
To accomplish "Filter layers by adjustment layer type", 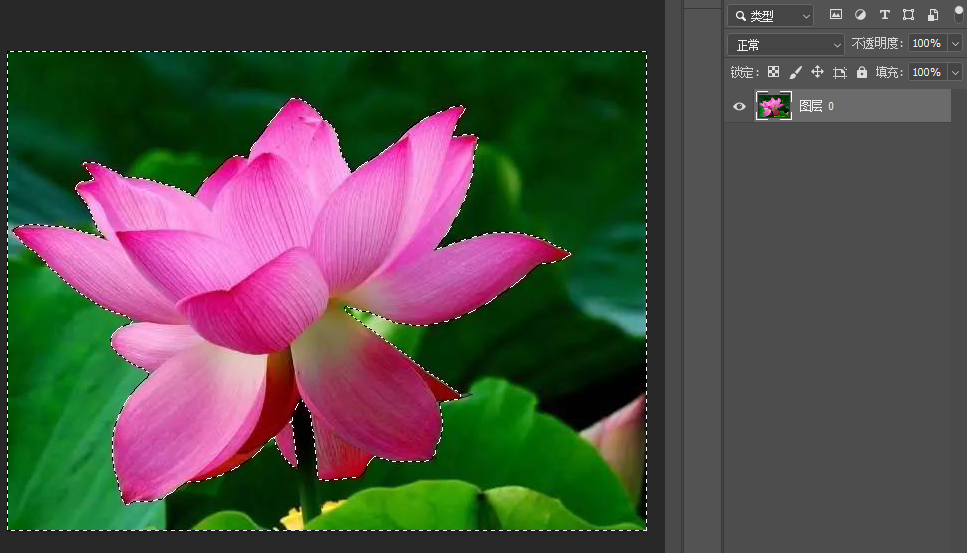I will point(860,15).
